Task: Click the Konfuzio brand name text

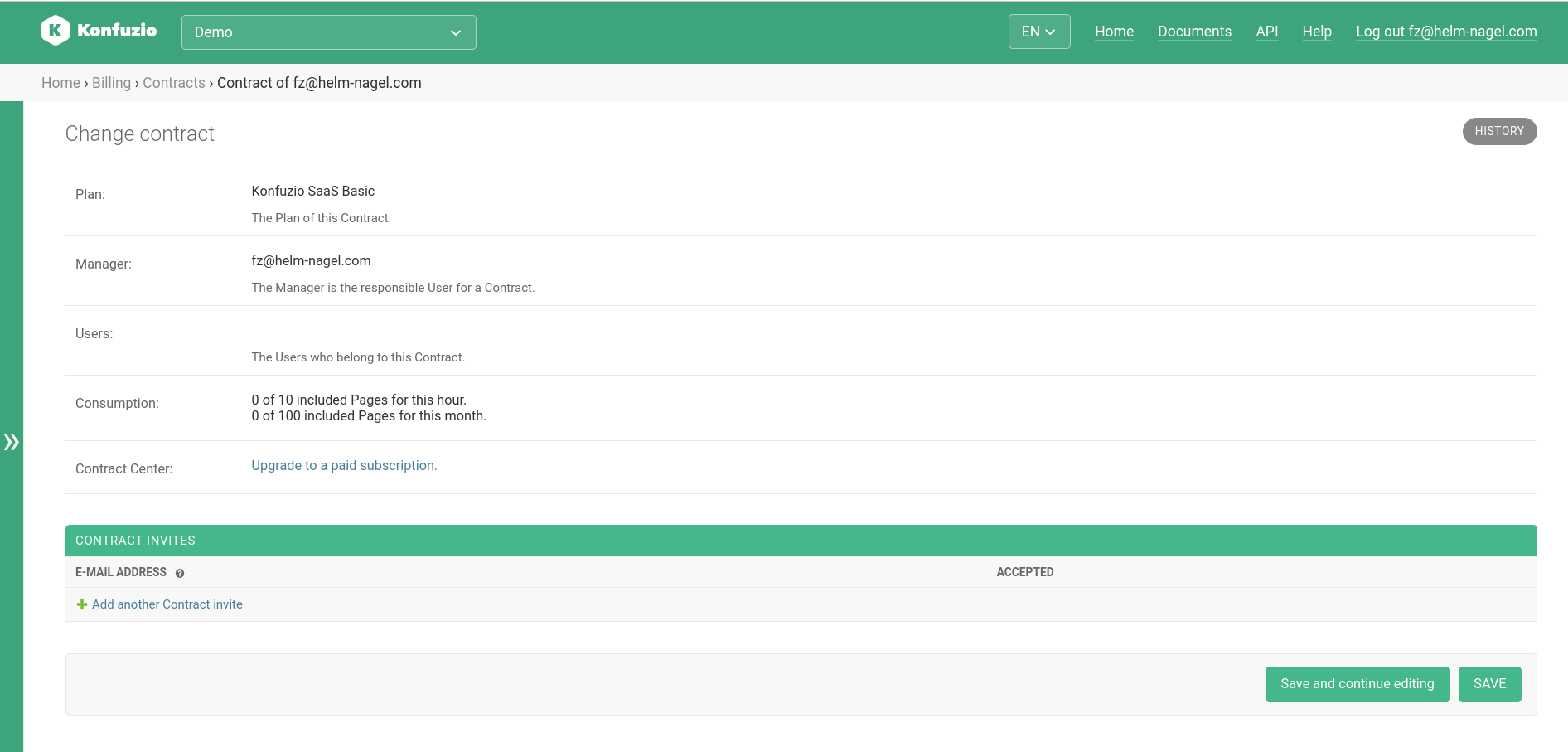Action: (116, 31)
